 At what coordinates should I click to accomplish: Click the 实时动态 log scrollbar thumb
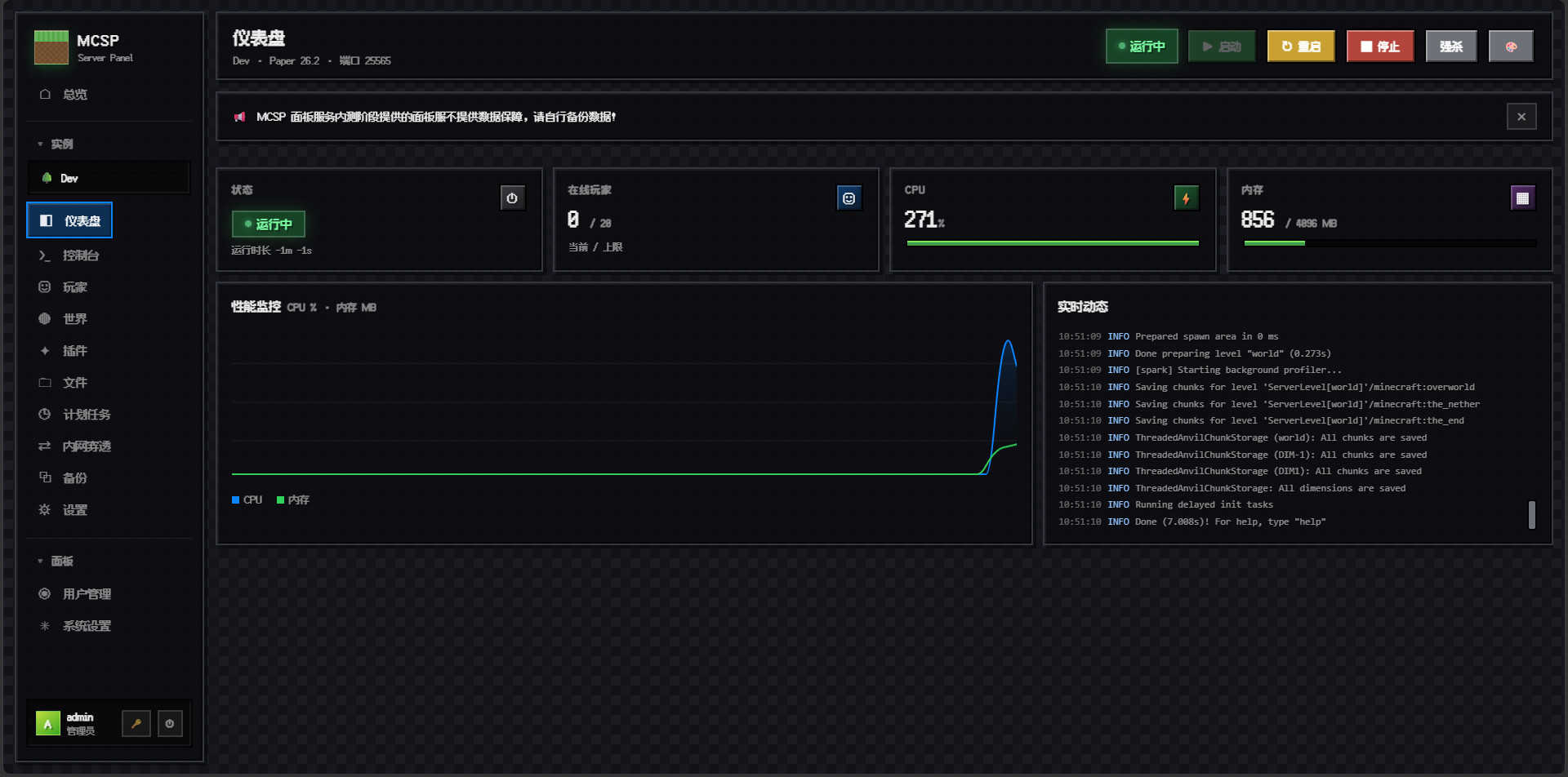(x=1532, y=515)
